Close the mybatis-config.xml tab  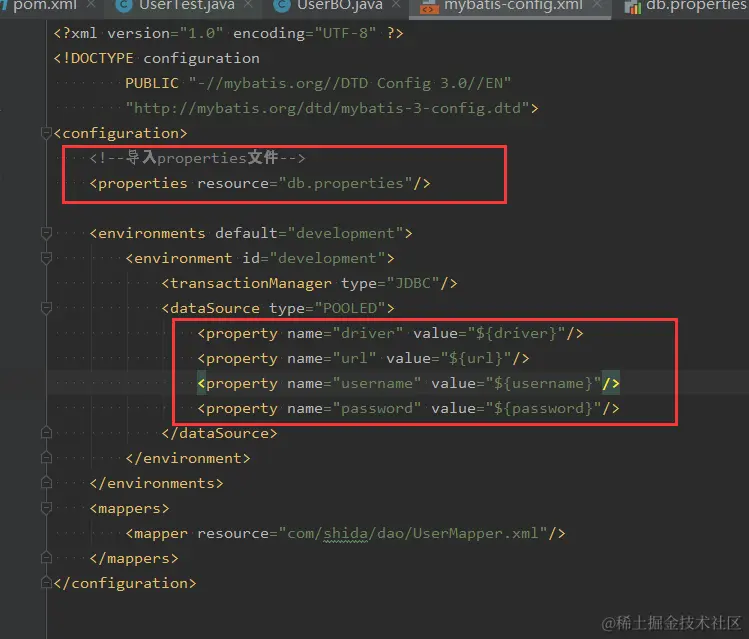click(597, 5)
